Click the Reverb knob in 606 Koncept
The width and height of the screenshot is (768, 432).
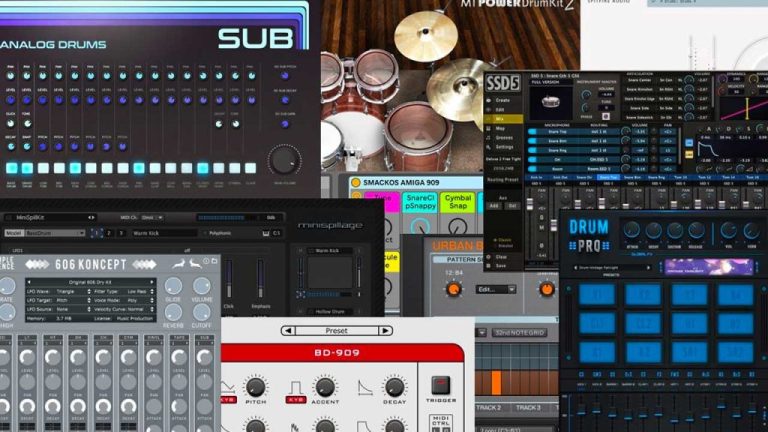173,312
